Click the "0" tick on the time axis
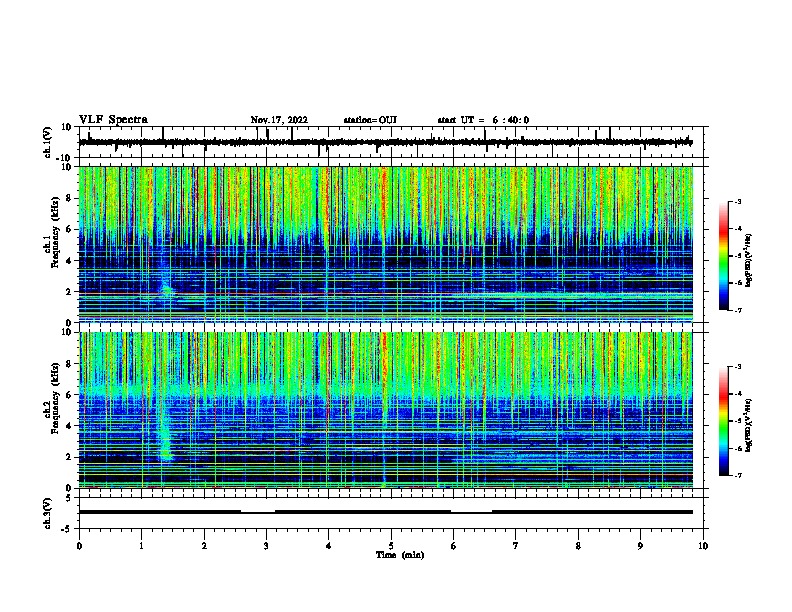 click(79, 546)
